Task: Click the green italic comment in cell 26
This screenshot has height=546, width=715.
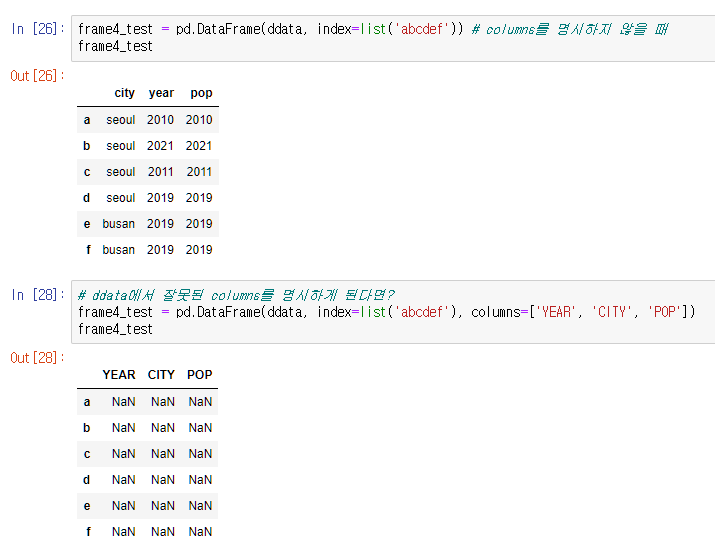Action: point(570,29)
